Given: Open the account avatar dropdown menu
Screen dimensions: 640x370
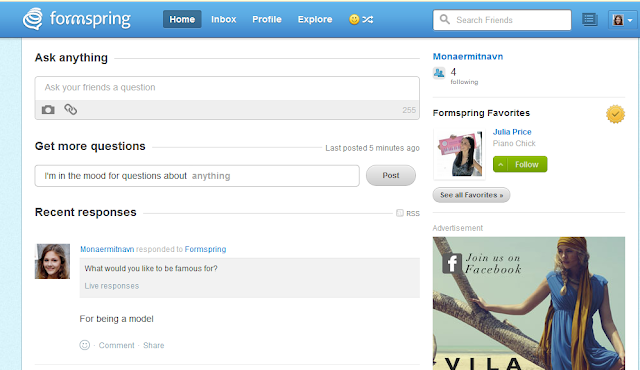Looking at the screenshot, I should coord(622,20).
